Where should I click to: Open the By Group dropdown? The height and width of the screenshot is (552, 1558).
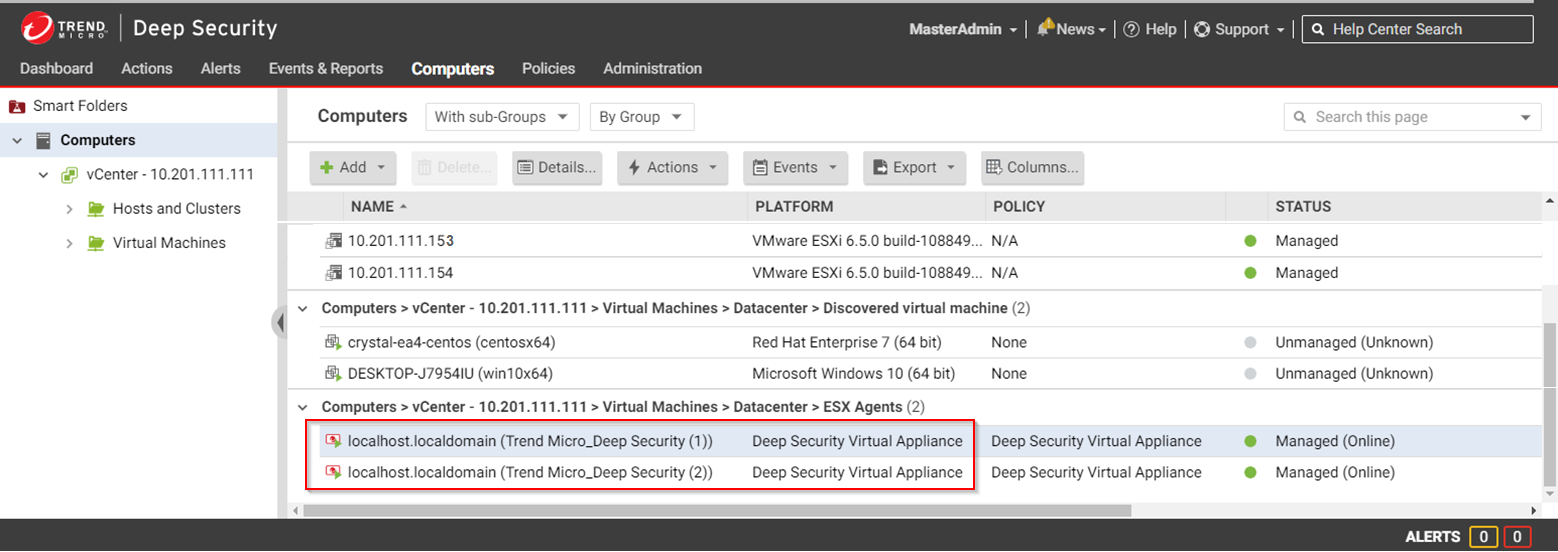(x=641, y=117)
